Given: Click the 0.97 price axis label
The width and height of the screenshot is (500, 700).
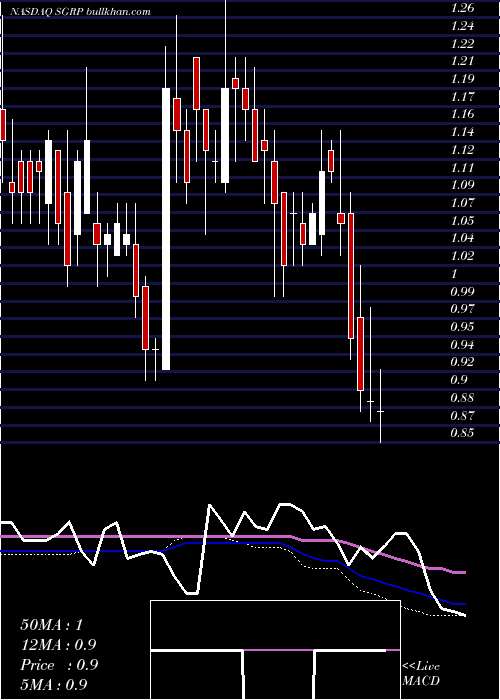Looking at the screenshot, I should coord(462,308).
